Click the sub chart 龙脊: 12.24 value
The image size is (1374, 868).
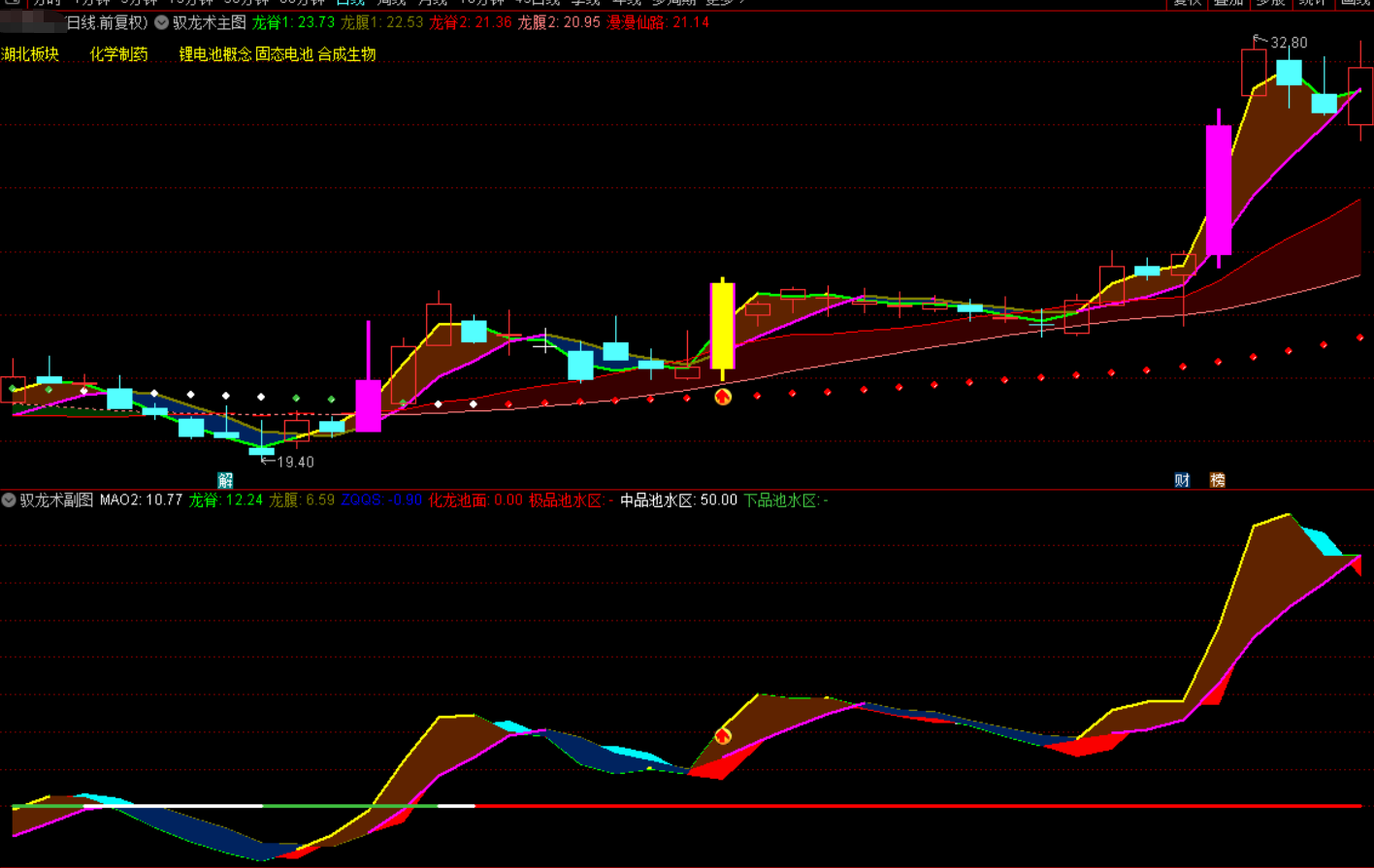point(226,500)
